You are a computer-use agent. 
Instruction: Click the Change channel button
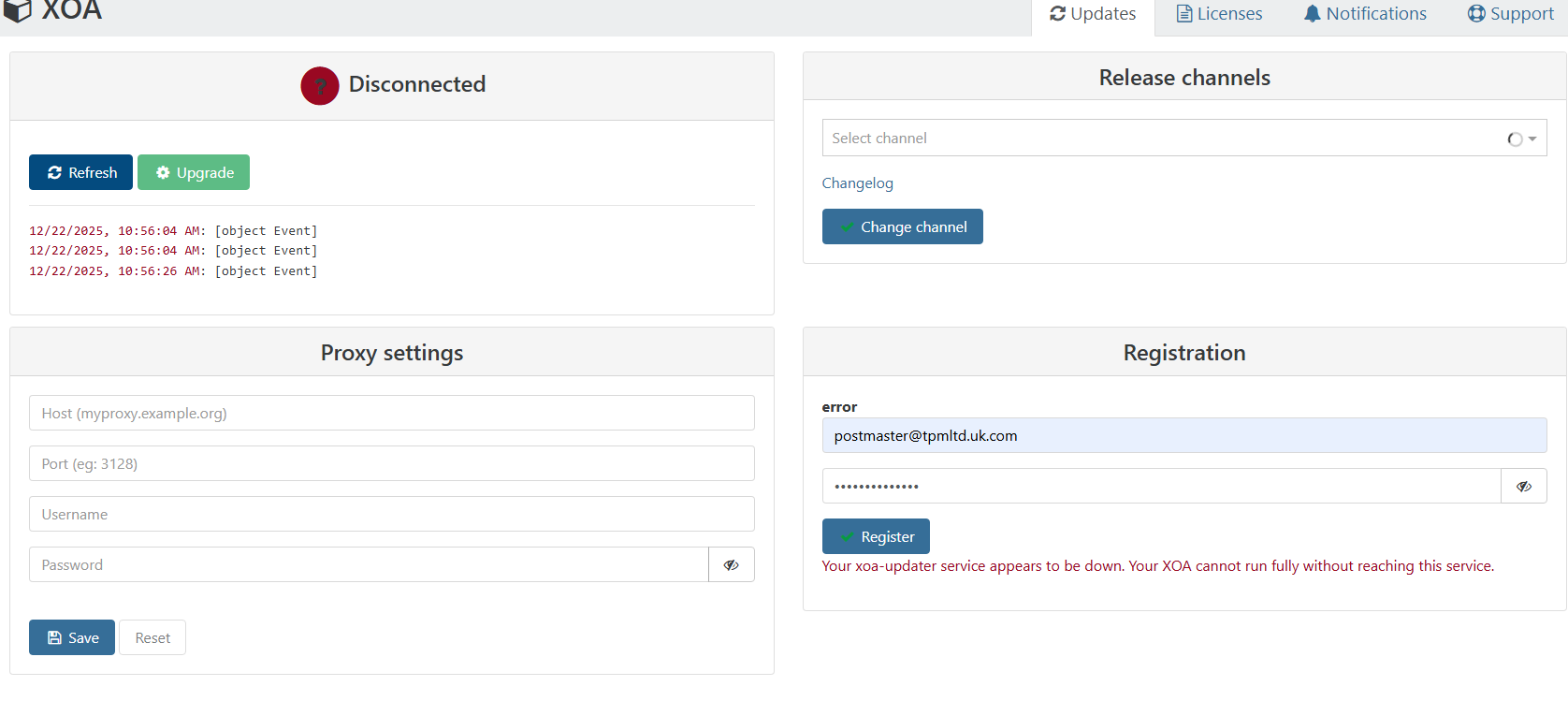[x=902, y=226]
